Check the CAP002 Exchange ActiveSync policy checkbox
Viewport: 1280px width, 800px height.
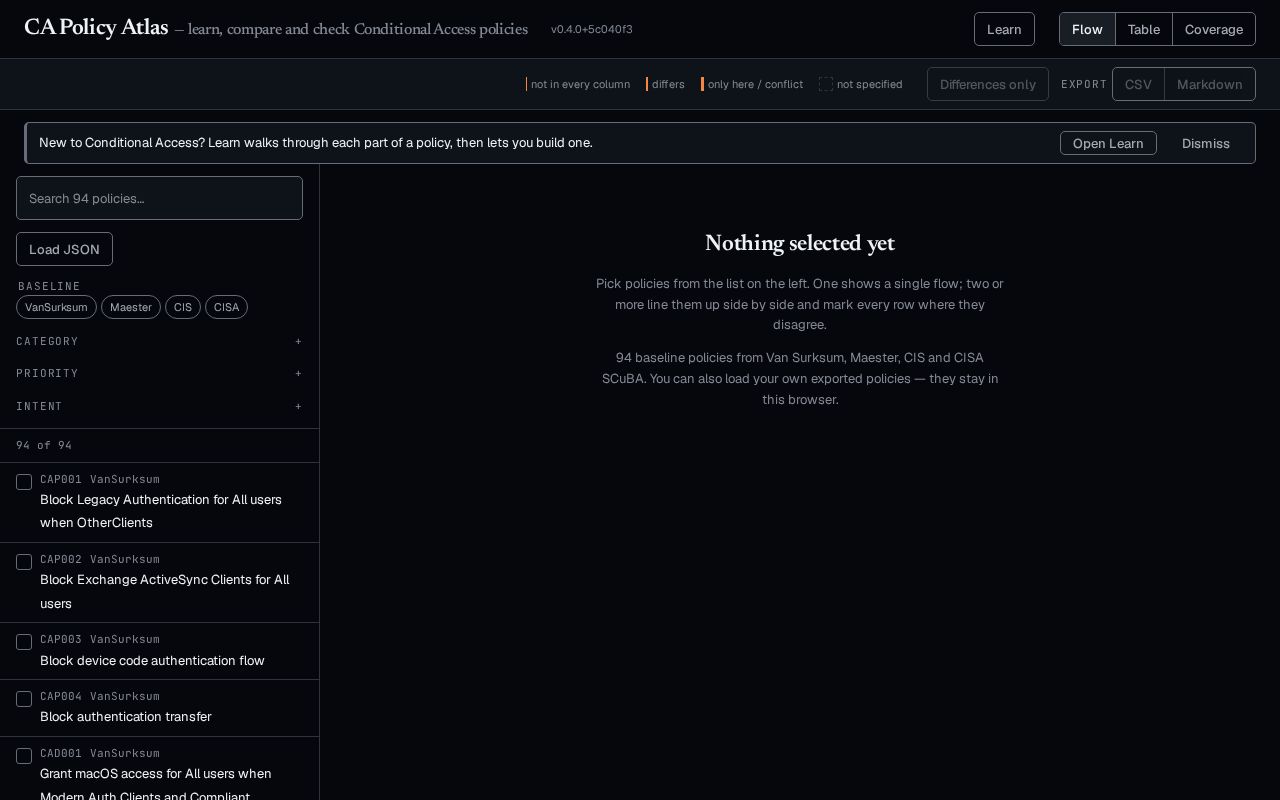pos(24,562)
